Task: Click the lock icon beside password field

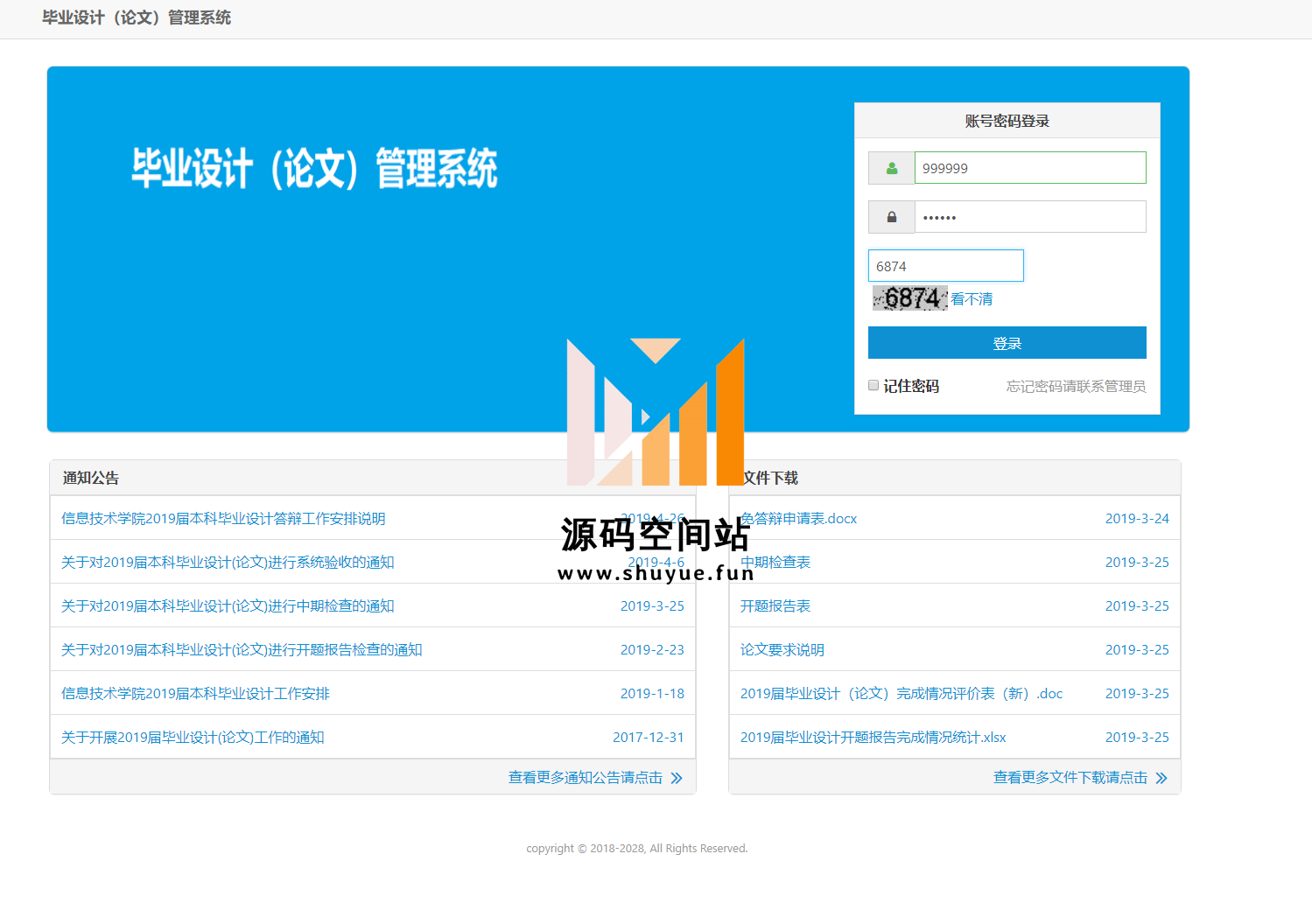Action: point(891,217)
